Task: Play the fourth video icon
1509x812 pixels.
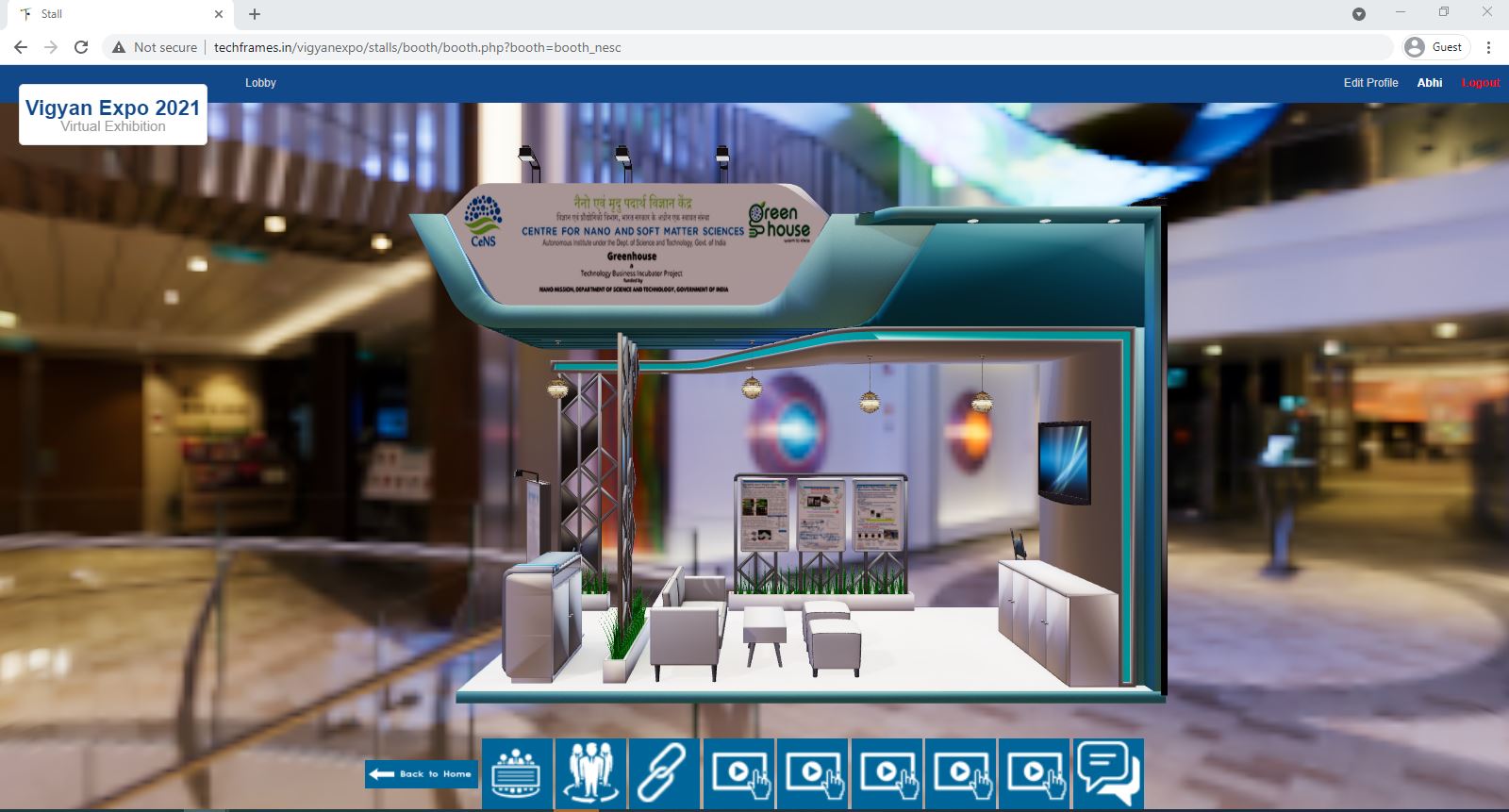Action: tap(961, 773)
